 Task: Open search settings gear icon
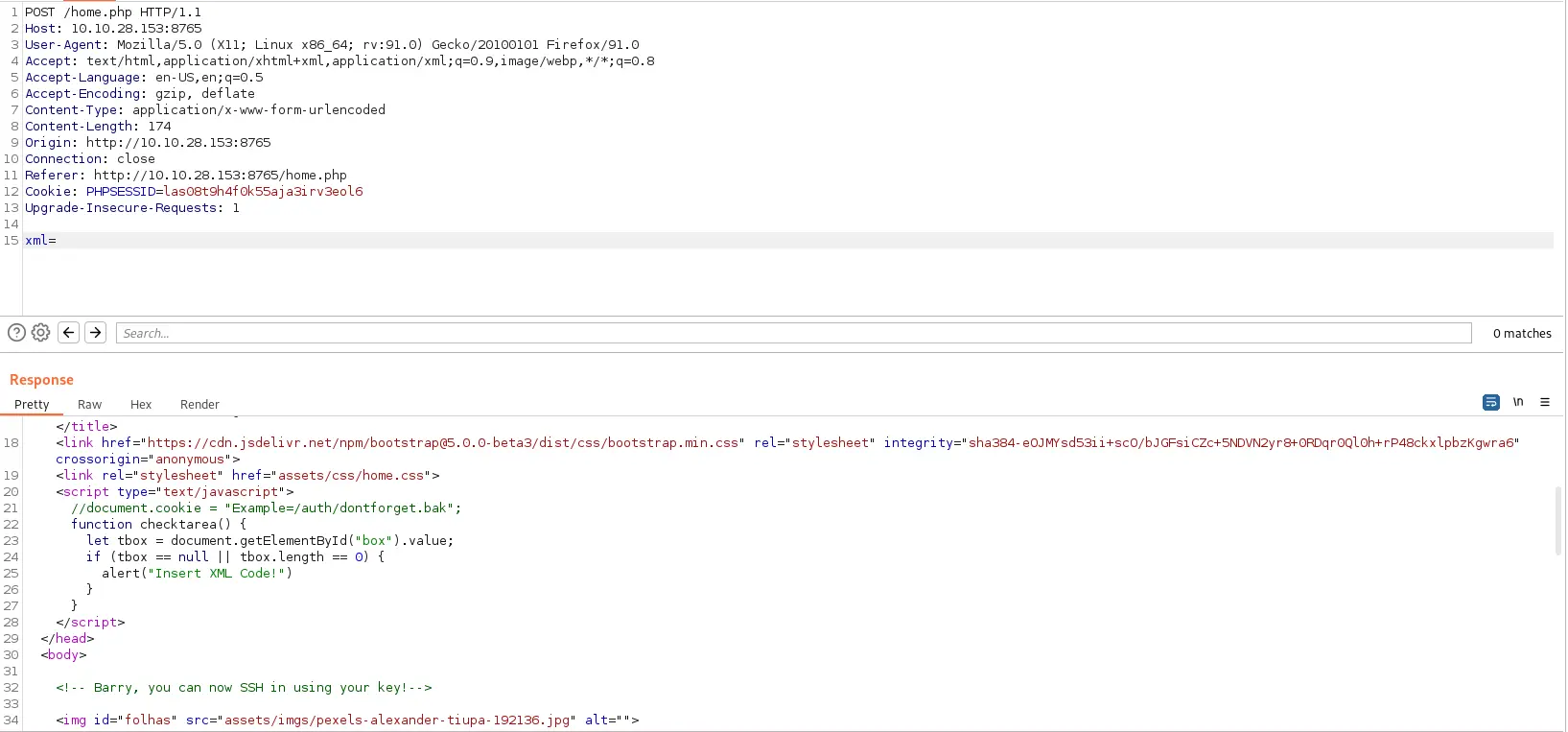[x=40, y=333]
